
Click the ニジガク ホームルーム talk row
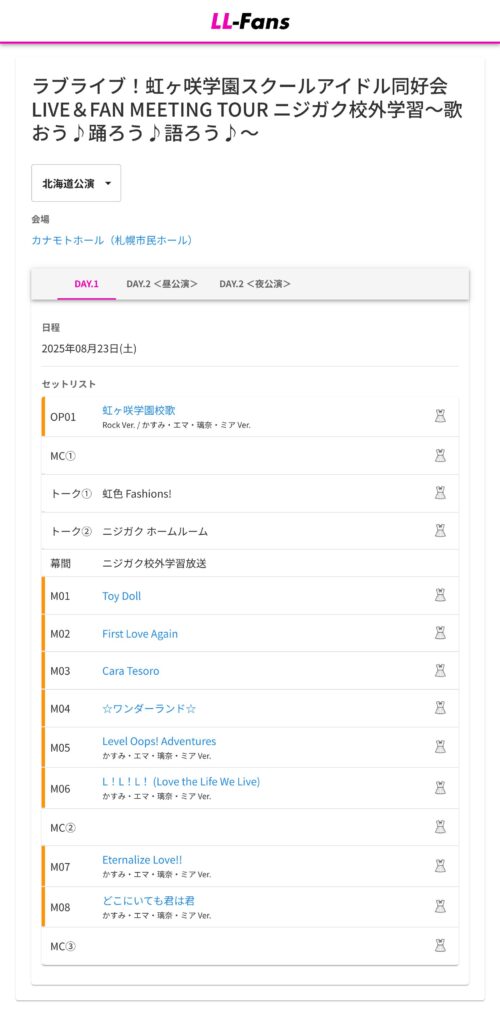click(250, 531)
